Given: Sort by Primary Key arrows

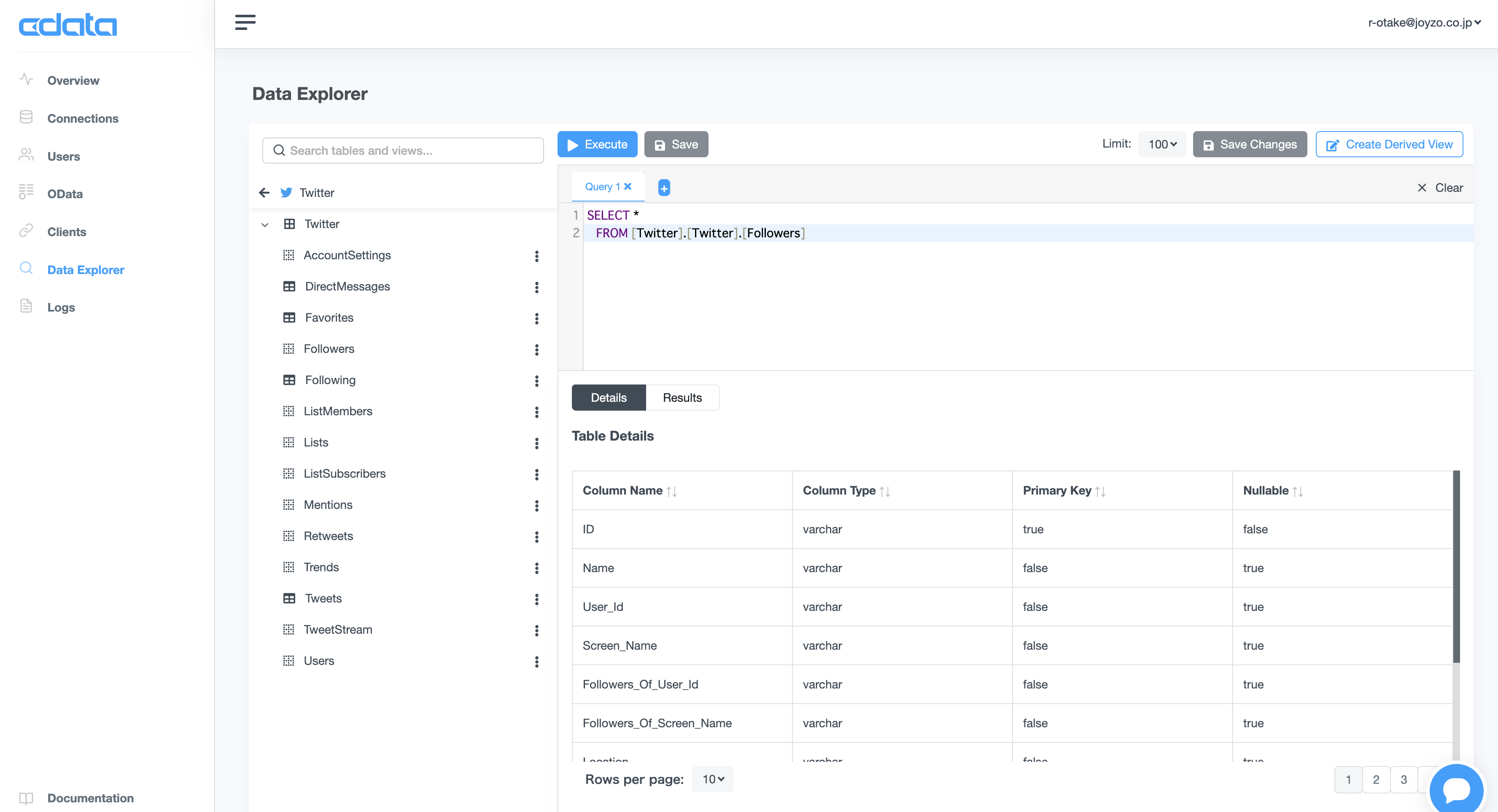Looking at the screenshot, I should click(1100, 491).
